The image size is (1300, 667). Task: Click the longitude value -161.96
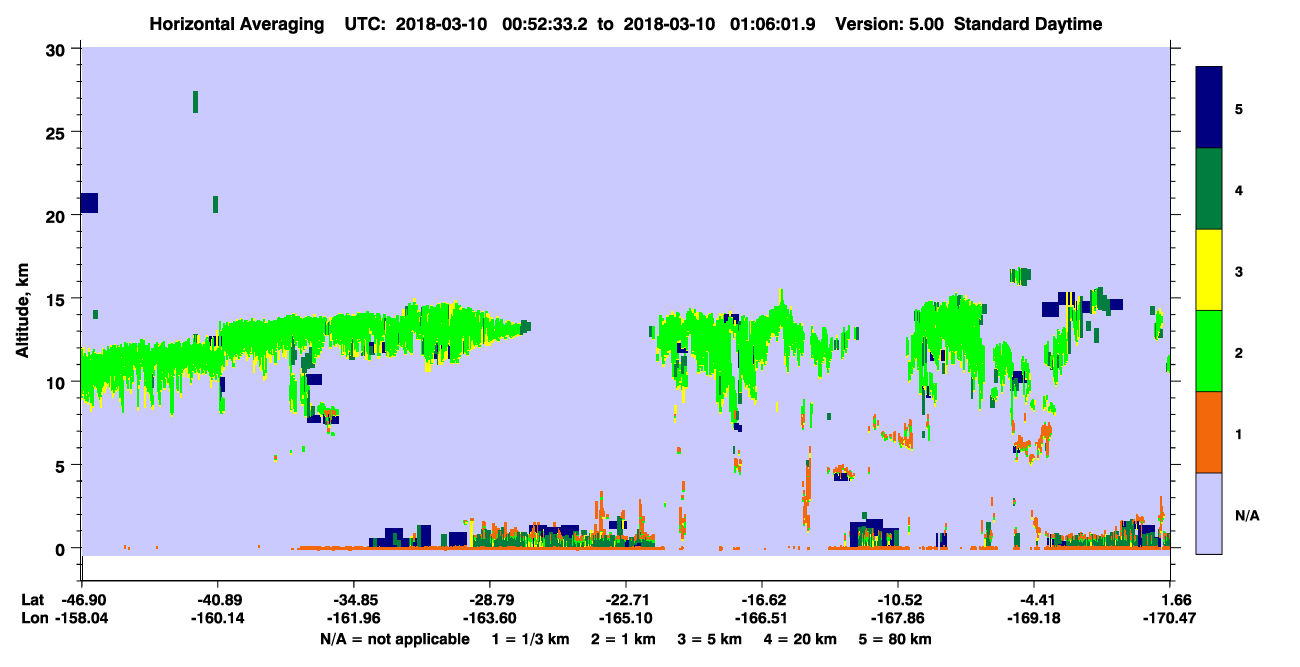pos(354,619)
